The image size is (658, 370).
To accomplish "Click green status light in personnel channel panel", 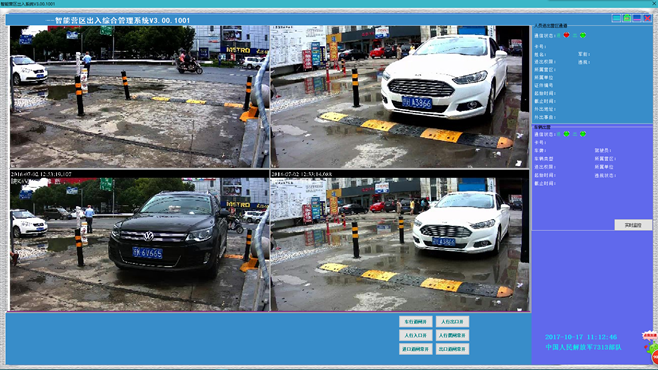I will tap(583, 35).
